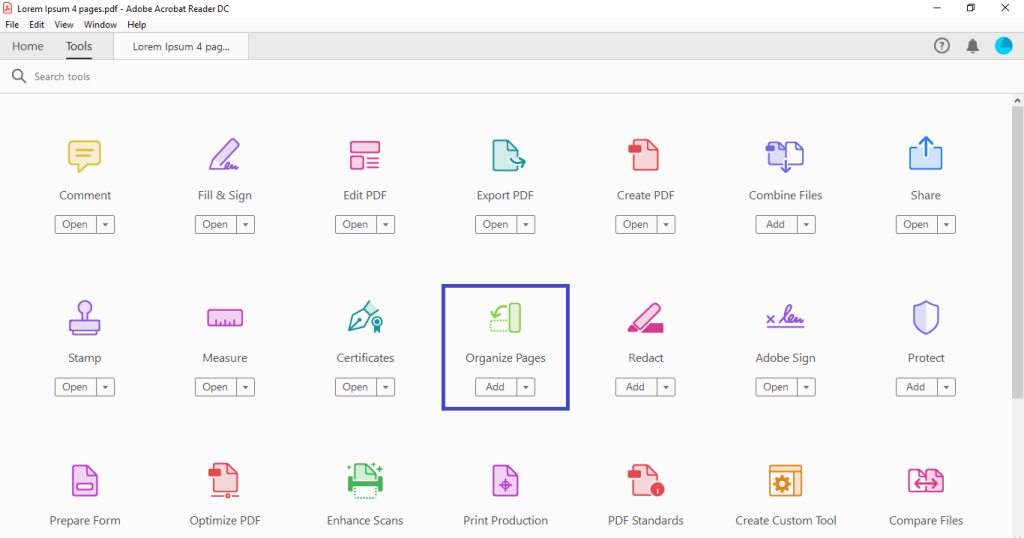Select the Fill & Sign pen icon
The image size is (1024, 538).
[x=224, y=155]
